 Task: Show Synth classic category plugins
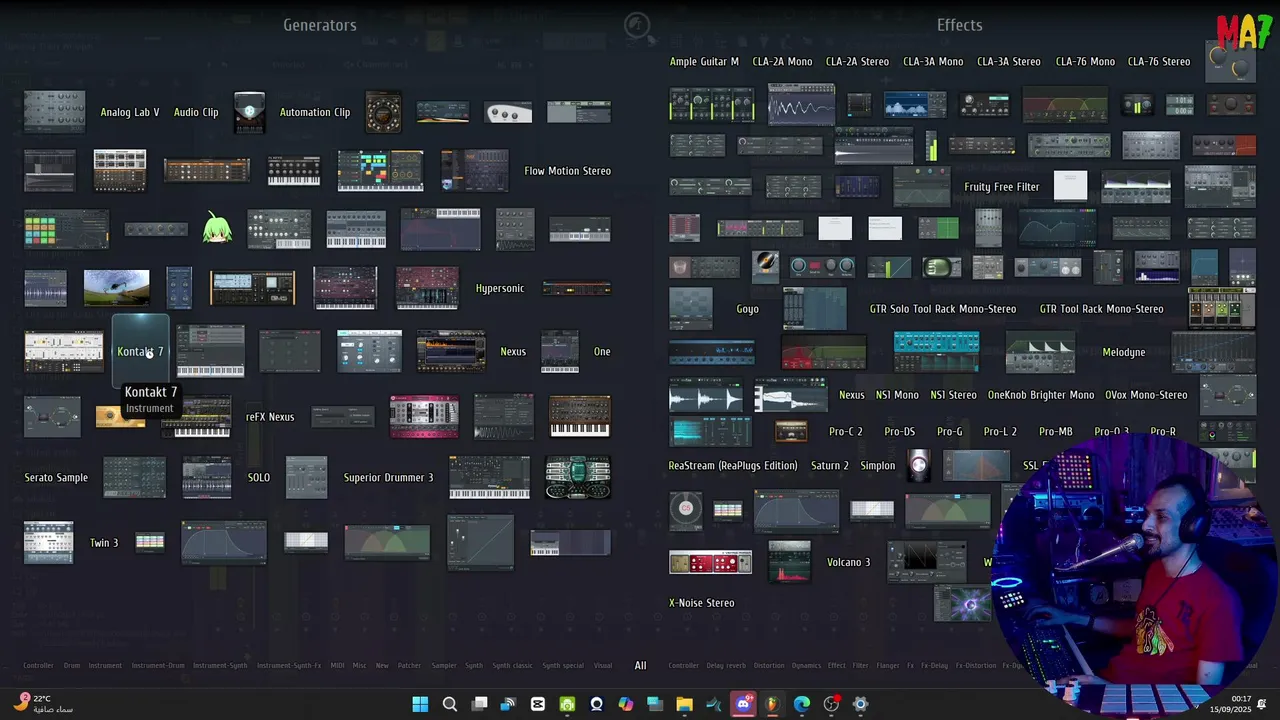[513, 666]
